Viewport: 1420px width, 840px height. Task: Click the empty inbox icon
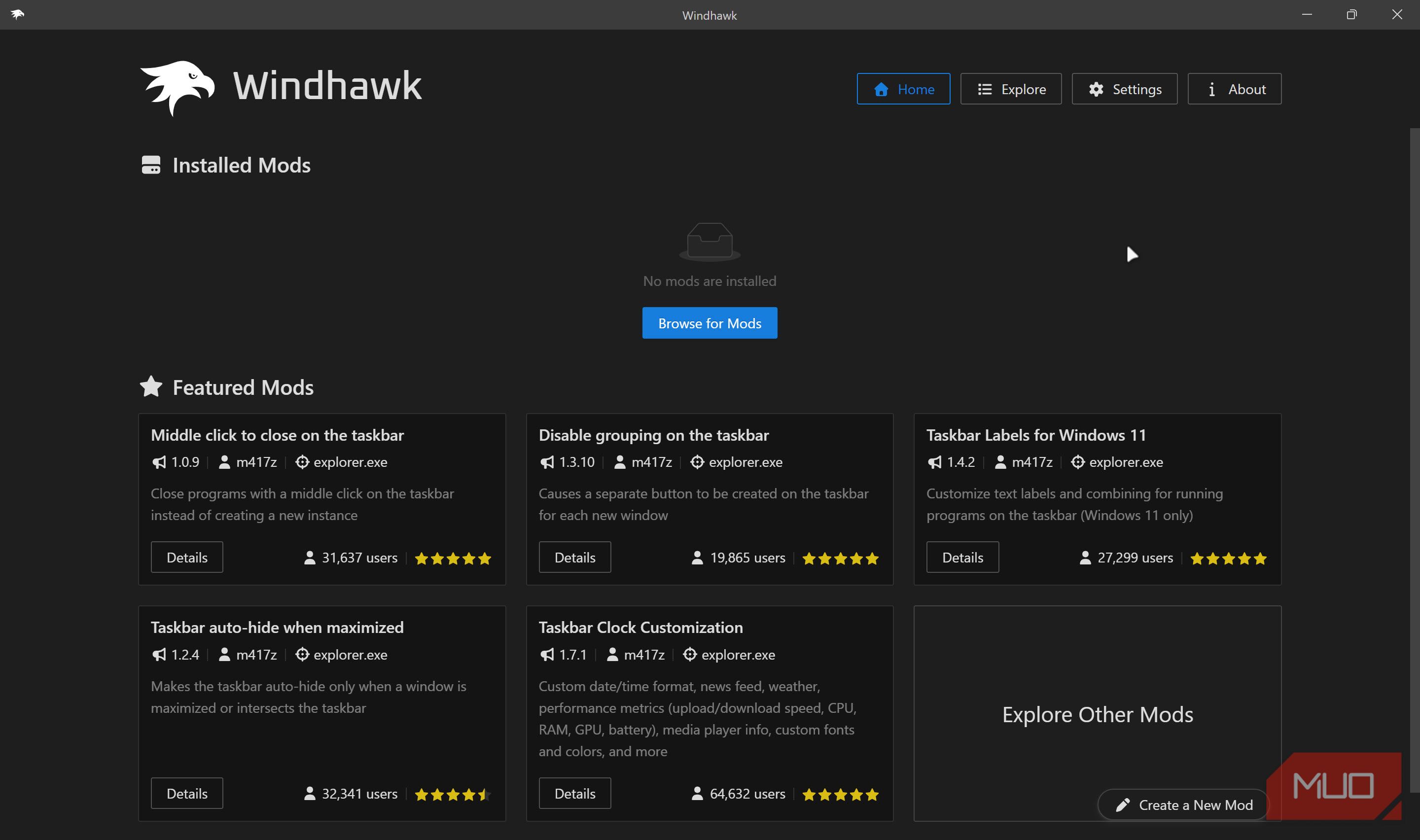click(710, 242)
